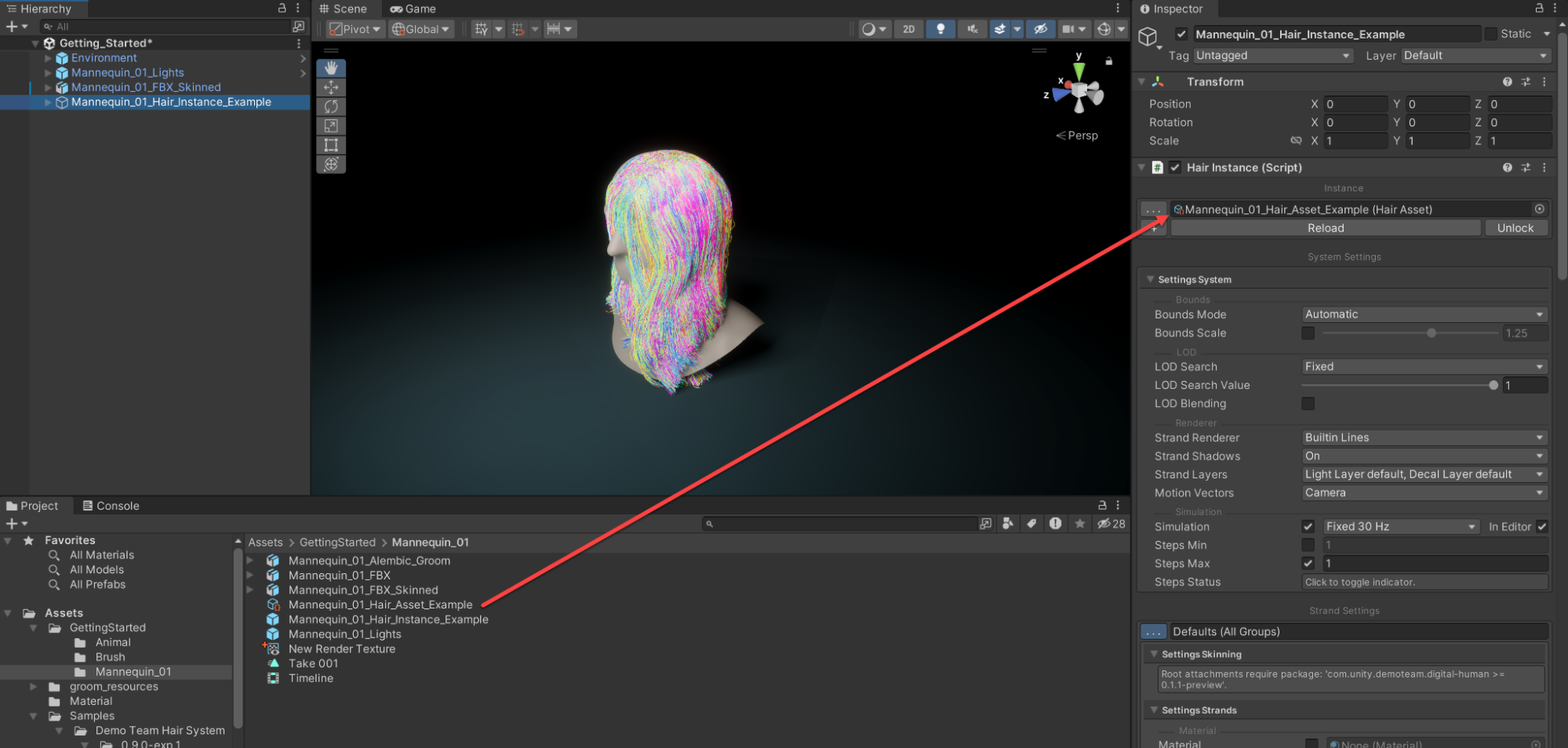Select the Rotate tool in Scene view
Screen dimensions: 1568x748
click(331, 107)
